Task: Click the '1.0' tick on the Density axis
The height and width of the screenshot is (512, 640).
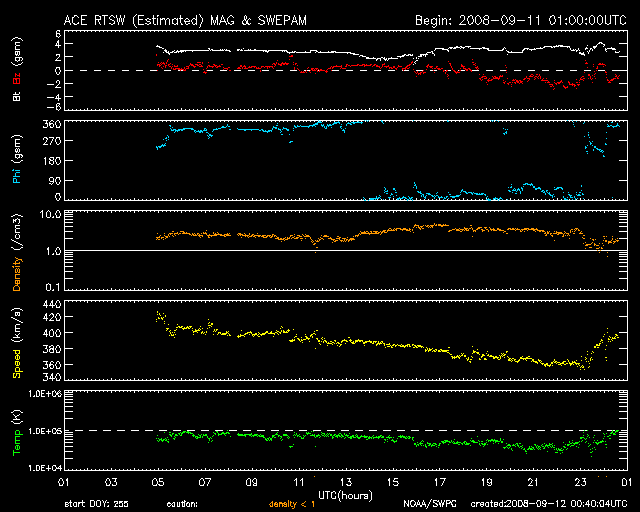Action: click(53, 252)
